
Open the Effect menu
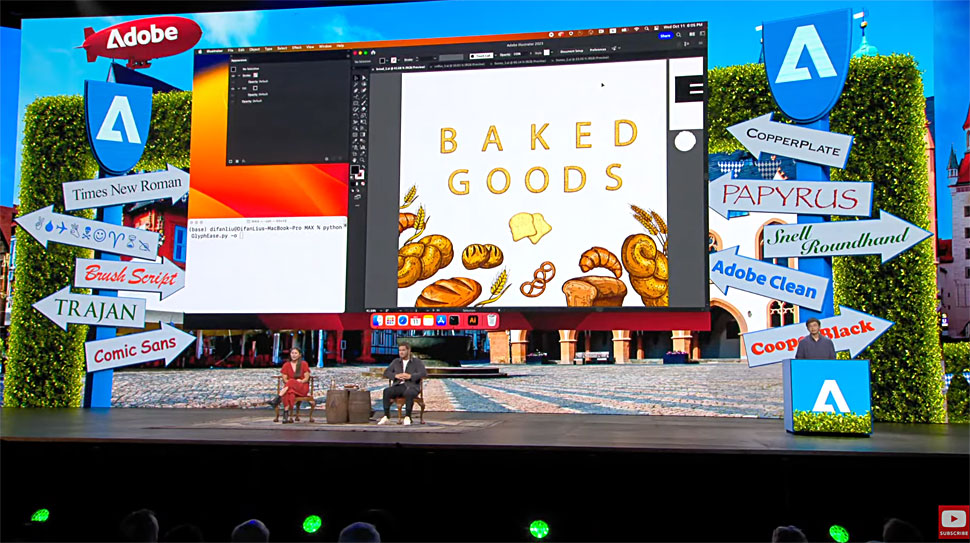point(297,48)
